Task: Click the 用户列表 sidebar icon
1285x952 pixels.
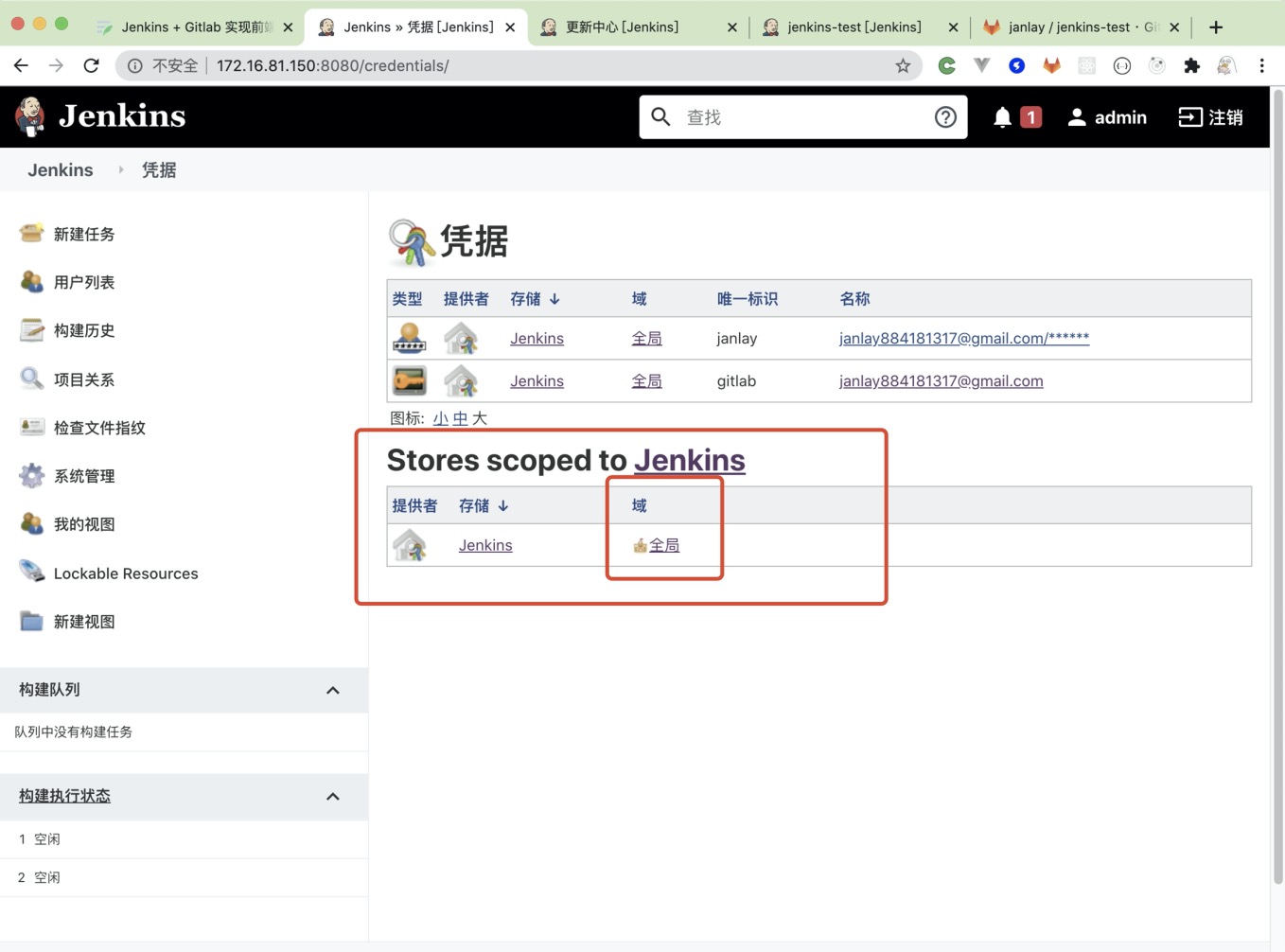Action: [31, 282]
